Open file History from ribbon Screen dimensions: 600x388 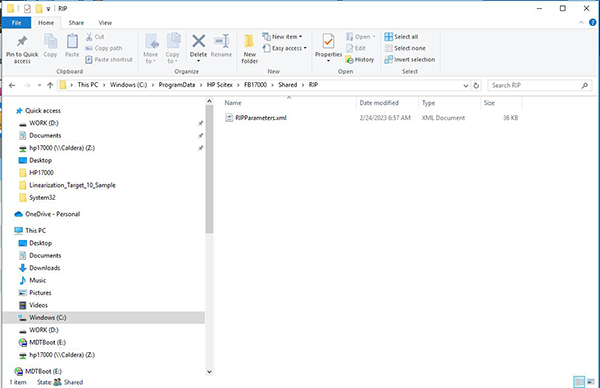[360, 60]
